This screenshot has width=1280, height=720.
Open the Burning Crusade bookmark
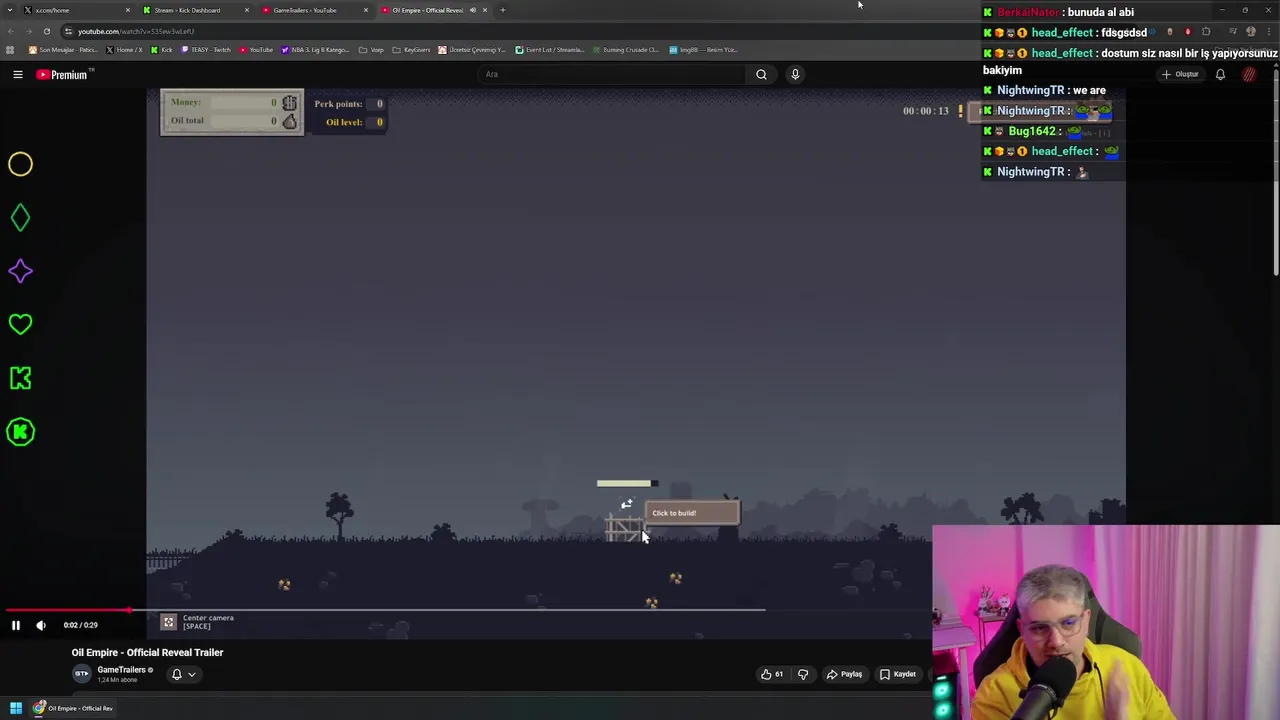[x=626, y=50]
